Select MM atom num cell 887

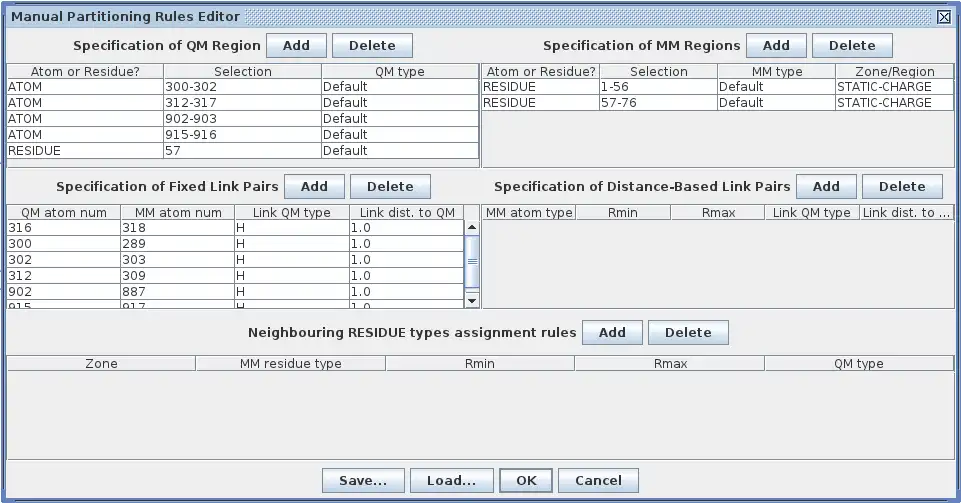[x=178, y=291]
